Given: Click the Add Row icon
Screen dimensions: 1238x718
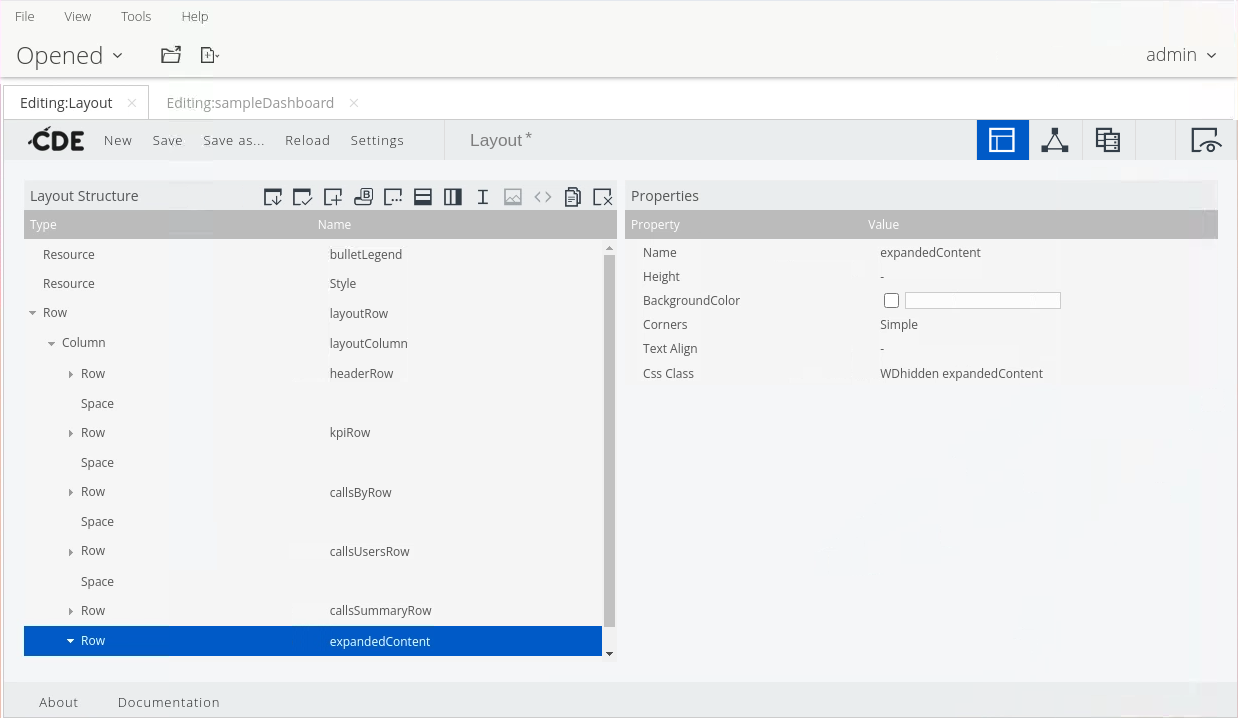Looking at the screenshot, I should coord(423,197).
